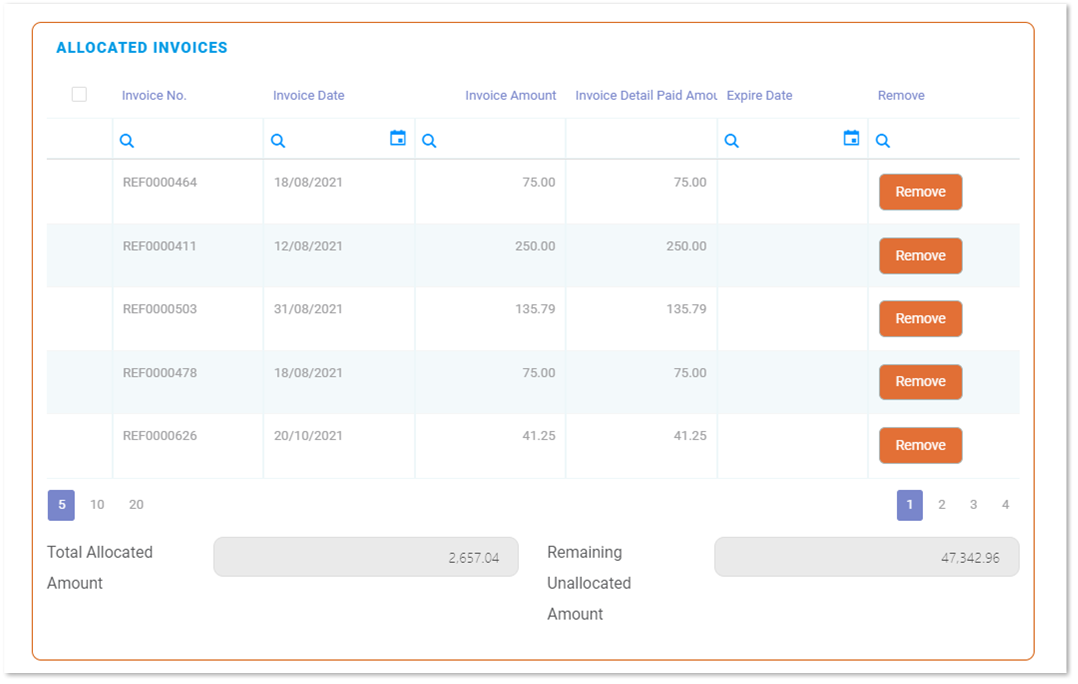Open calendar picker for Expire Date filter
The width and height of the screenshot is (1078, 684).
[851, 139]
